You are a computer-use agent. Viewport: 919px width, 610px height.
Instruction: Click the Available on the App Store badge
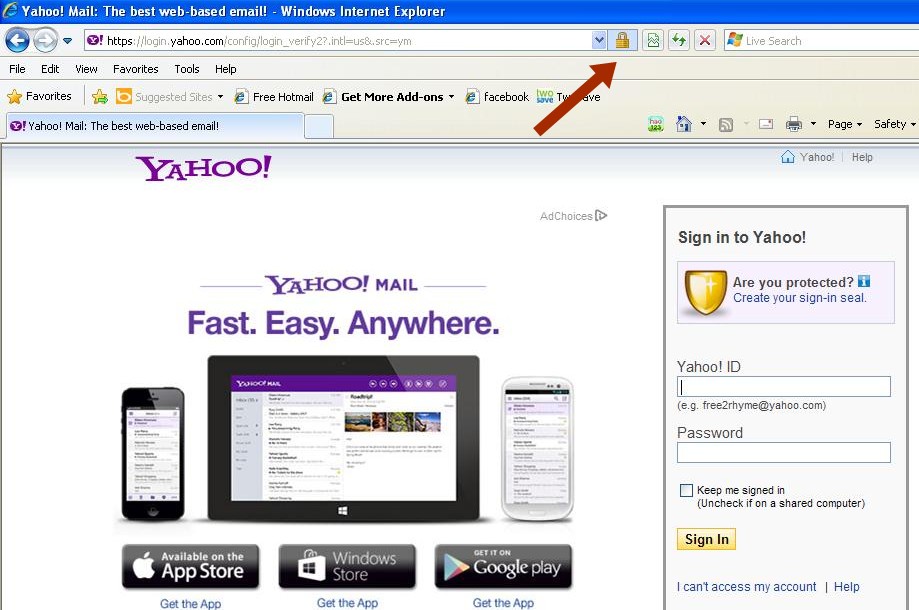click(x=190, y=566)
